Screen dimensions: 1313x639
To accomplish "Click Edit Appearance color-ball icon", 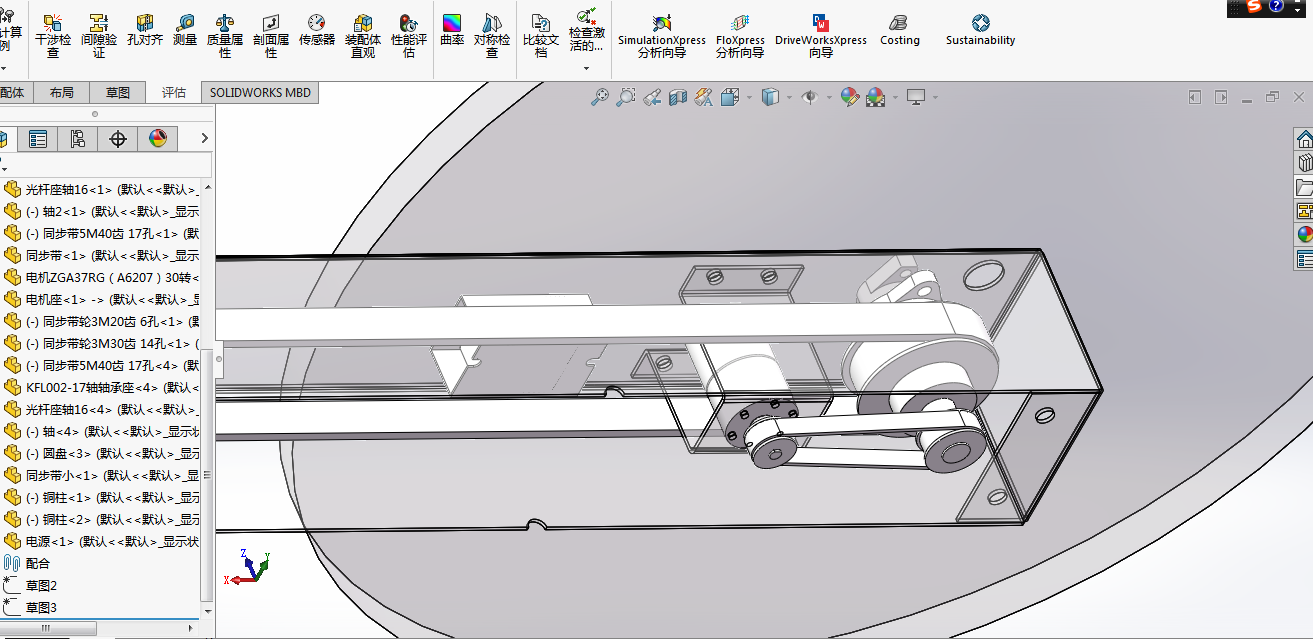I will pyautogui.click(x=849, y=97).
